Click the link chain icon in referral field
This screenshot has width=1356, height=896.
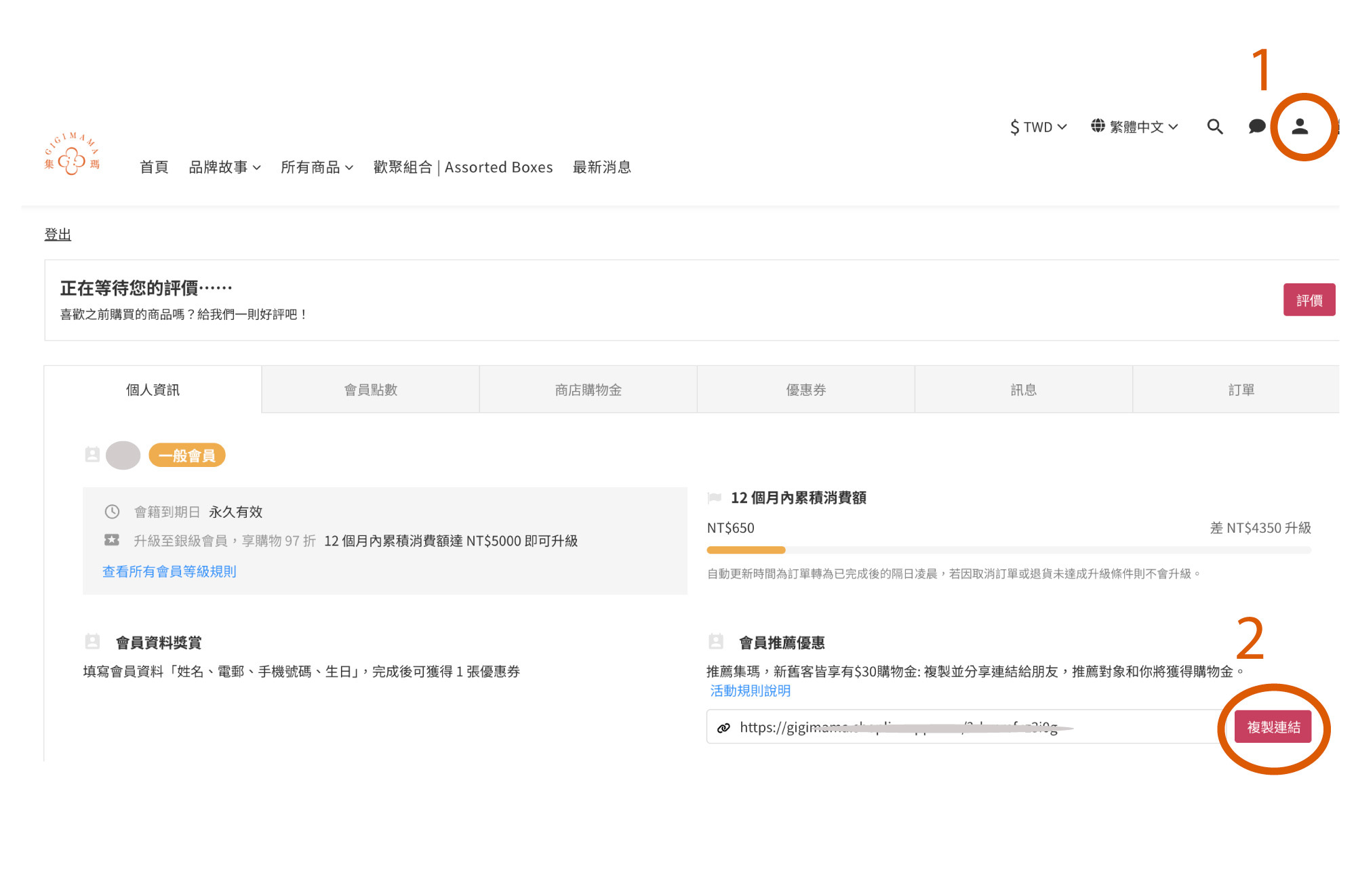pos(723,728)
